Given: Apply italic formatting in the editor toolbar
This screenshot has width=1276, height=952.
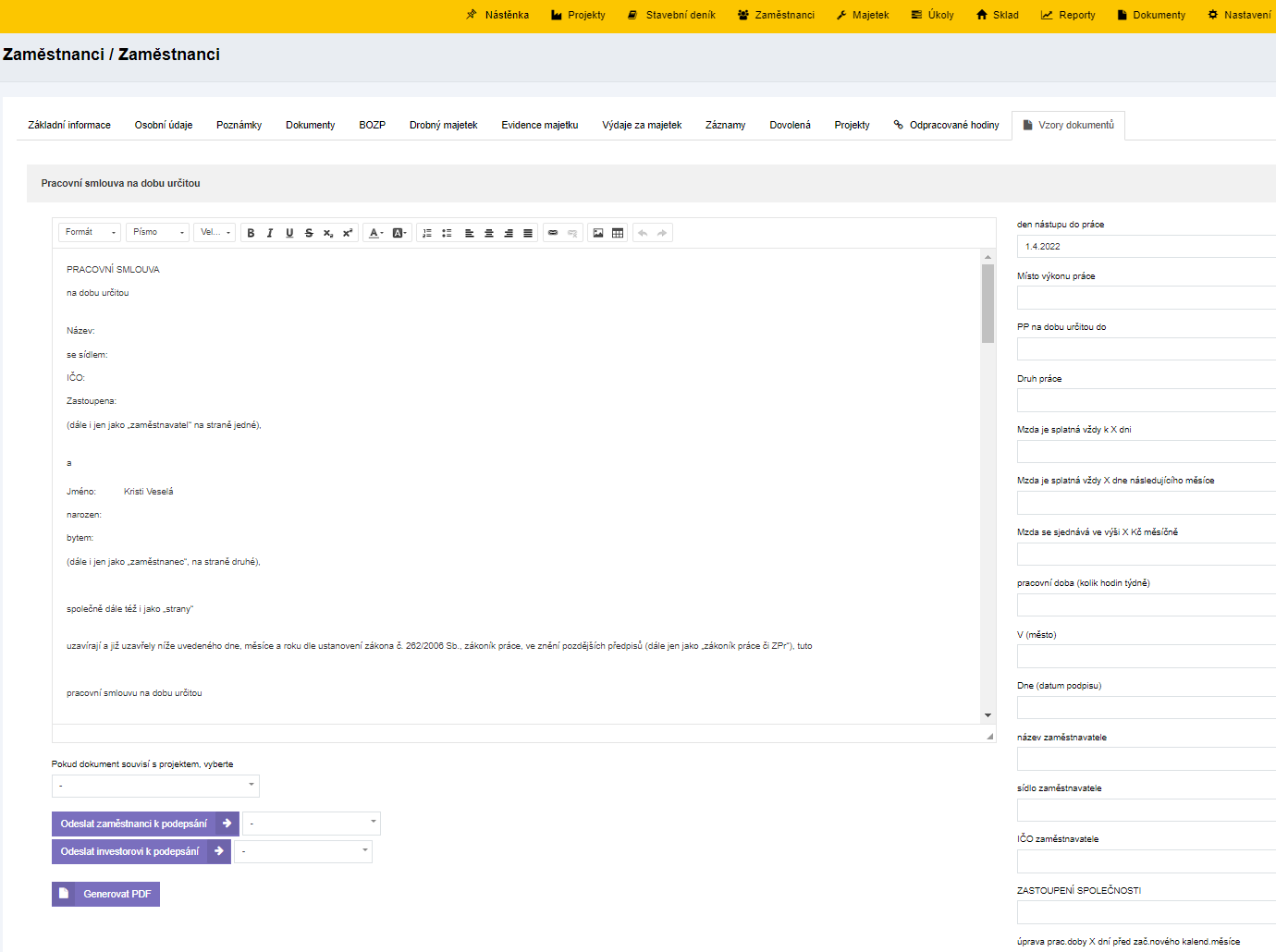Looking at the screenshot, I should coord(270,233).
